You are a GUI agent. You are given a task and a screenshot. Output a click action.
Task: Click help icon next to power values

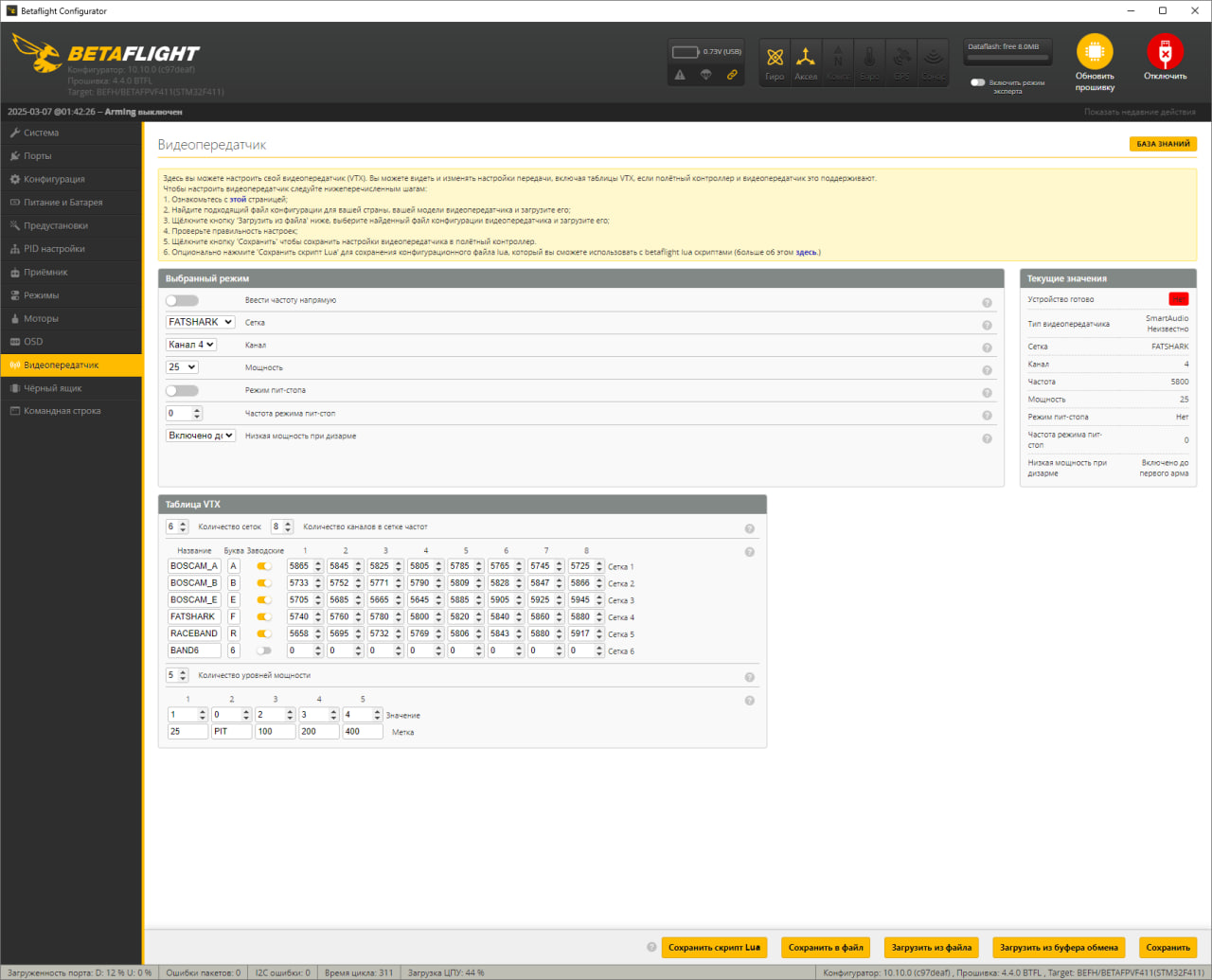pyautogui.click(x=749, y=701)
